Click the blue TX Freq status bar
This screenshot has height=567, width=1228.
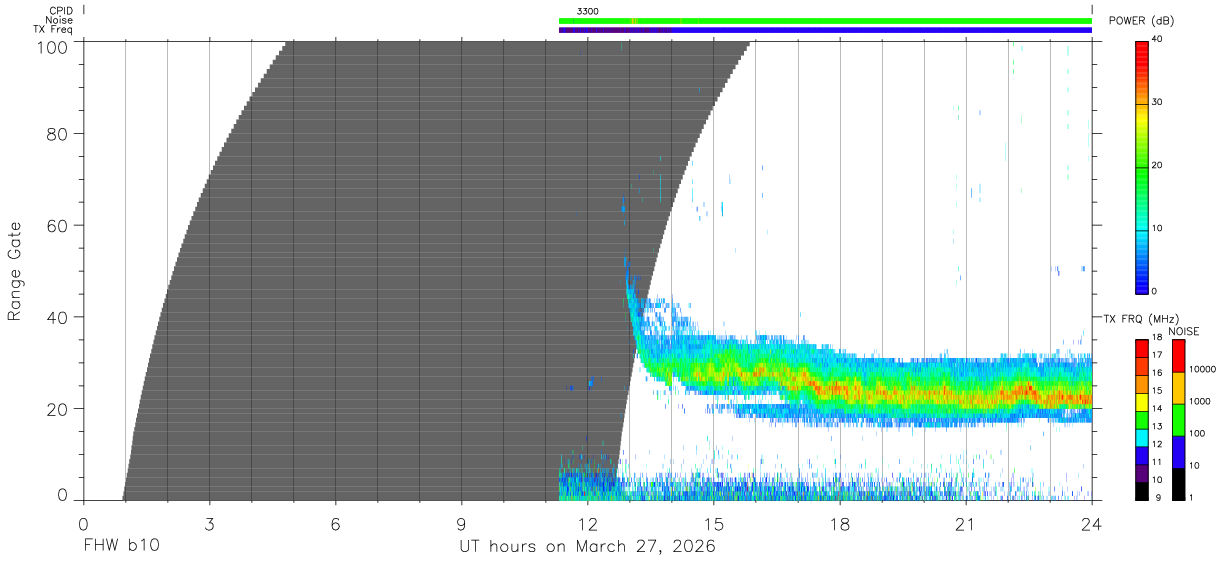point(825,30)
